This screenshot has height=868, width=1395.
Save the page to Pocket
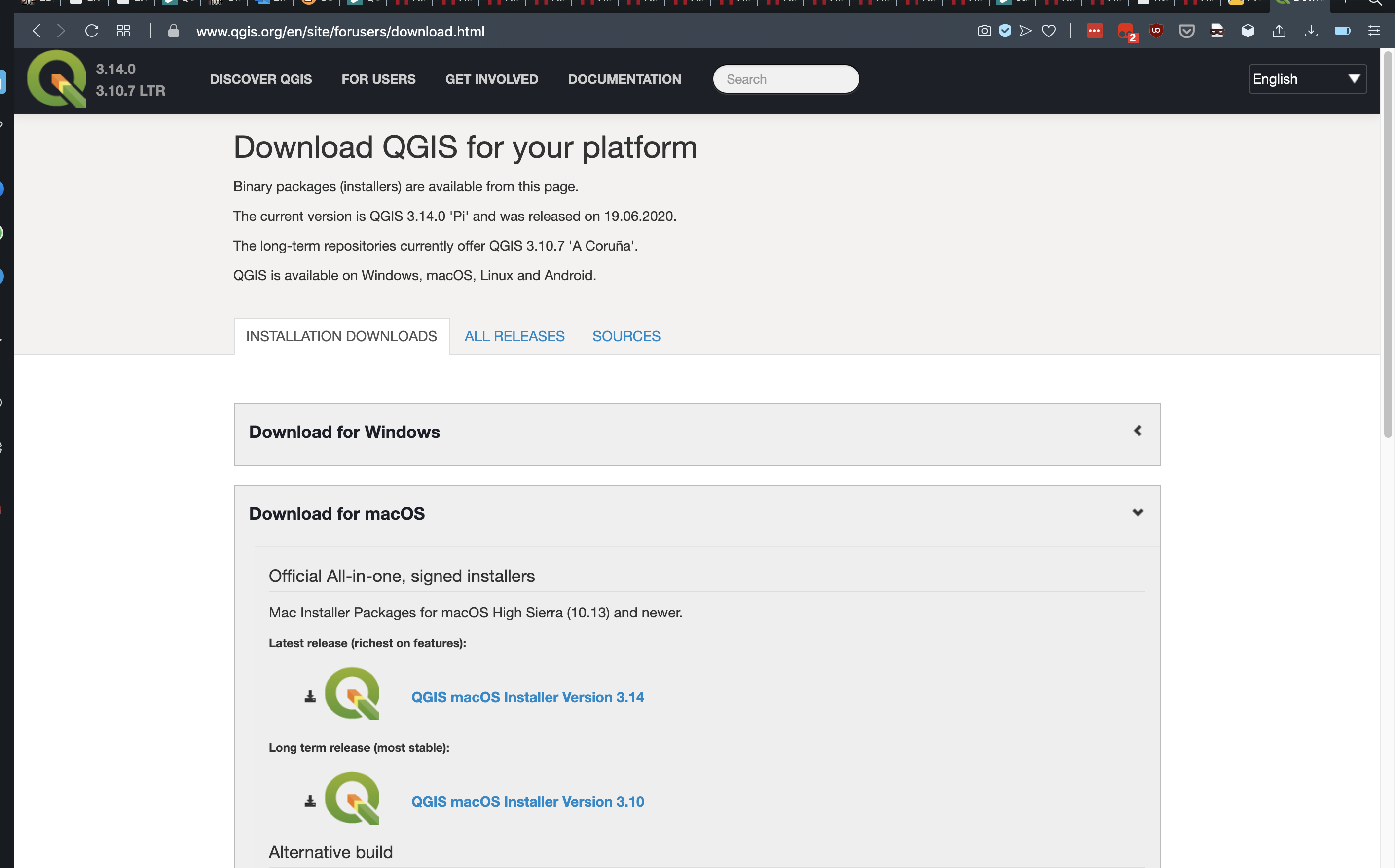(x=1186, y=31)
